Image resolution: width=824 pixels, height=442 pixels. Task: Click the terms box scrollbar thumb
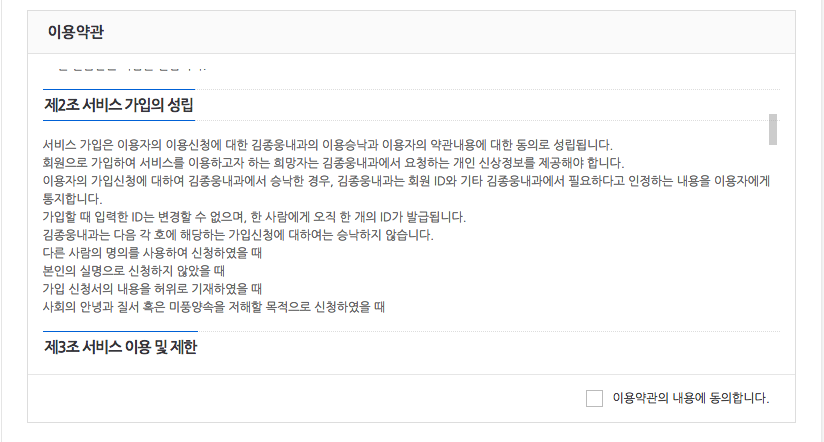(772, 129)
